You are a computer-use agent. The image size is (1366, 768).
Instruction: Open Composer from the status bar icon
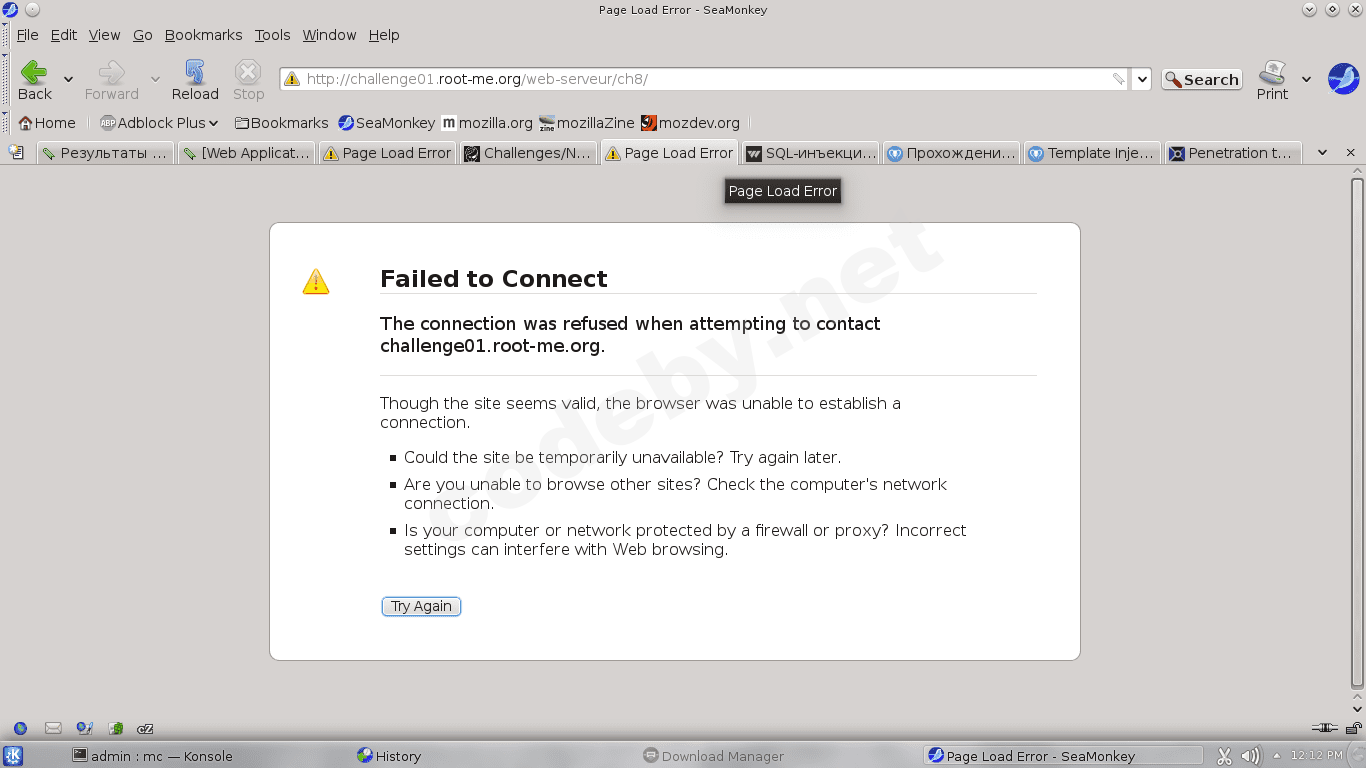coord(85,729)
